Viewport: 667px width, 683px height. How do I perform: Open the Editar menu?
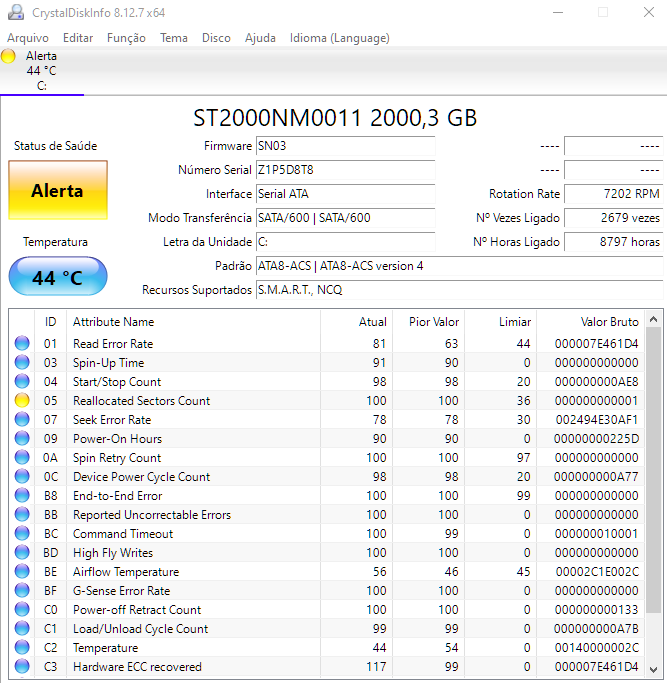(78, 38)
